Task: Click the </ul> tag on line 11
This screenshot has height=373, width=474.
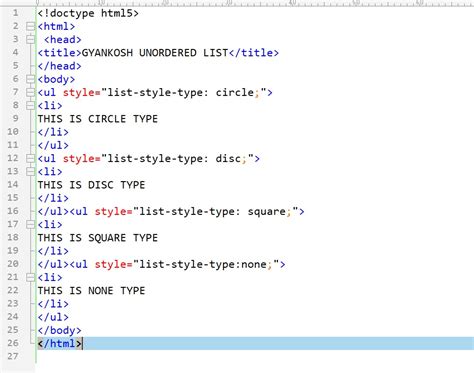Action: pyautogui.click(x=53, y=145)
